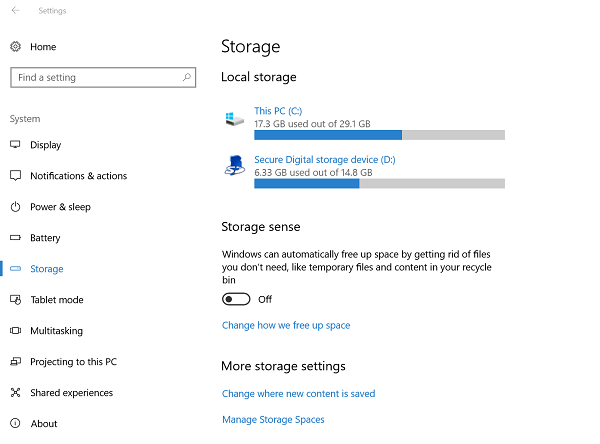
Task: Click the Secure Digital storage device icon
Action: [235, 166]
